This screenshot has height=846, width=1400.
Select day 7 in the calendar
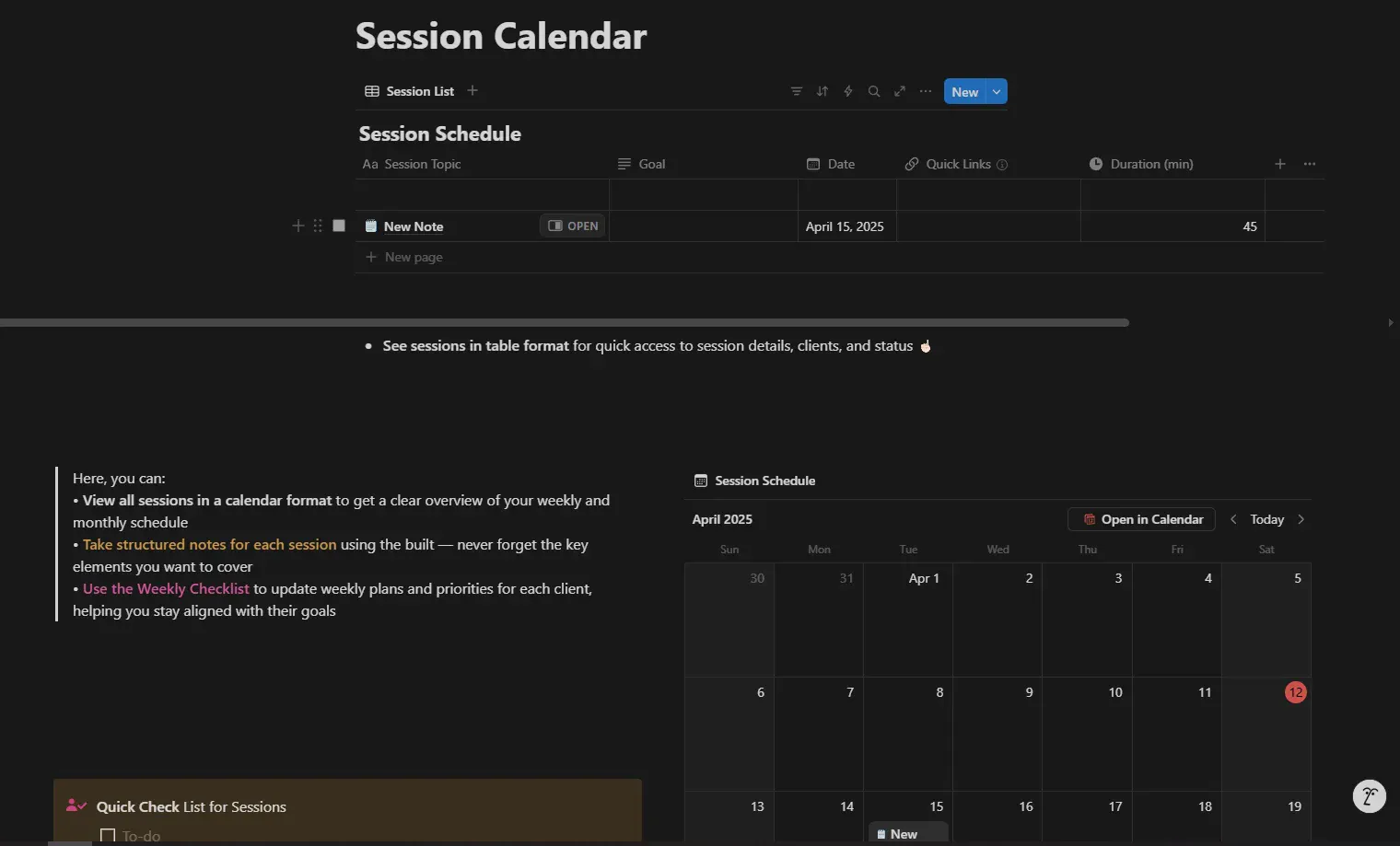point(819,734)
